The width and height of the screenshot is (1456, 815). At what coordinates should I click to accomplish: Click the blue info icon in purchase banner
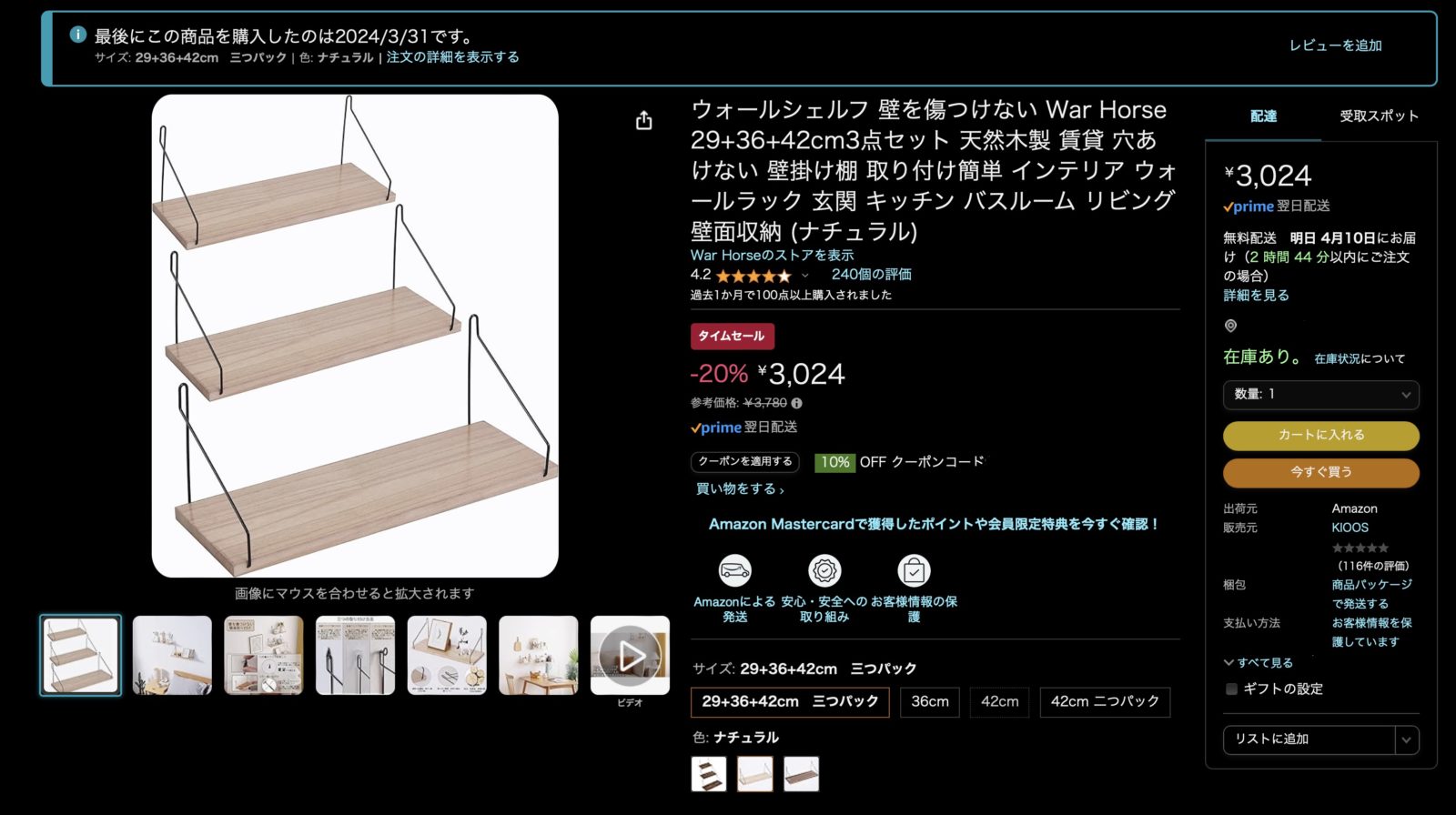coord(78,35)
